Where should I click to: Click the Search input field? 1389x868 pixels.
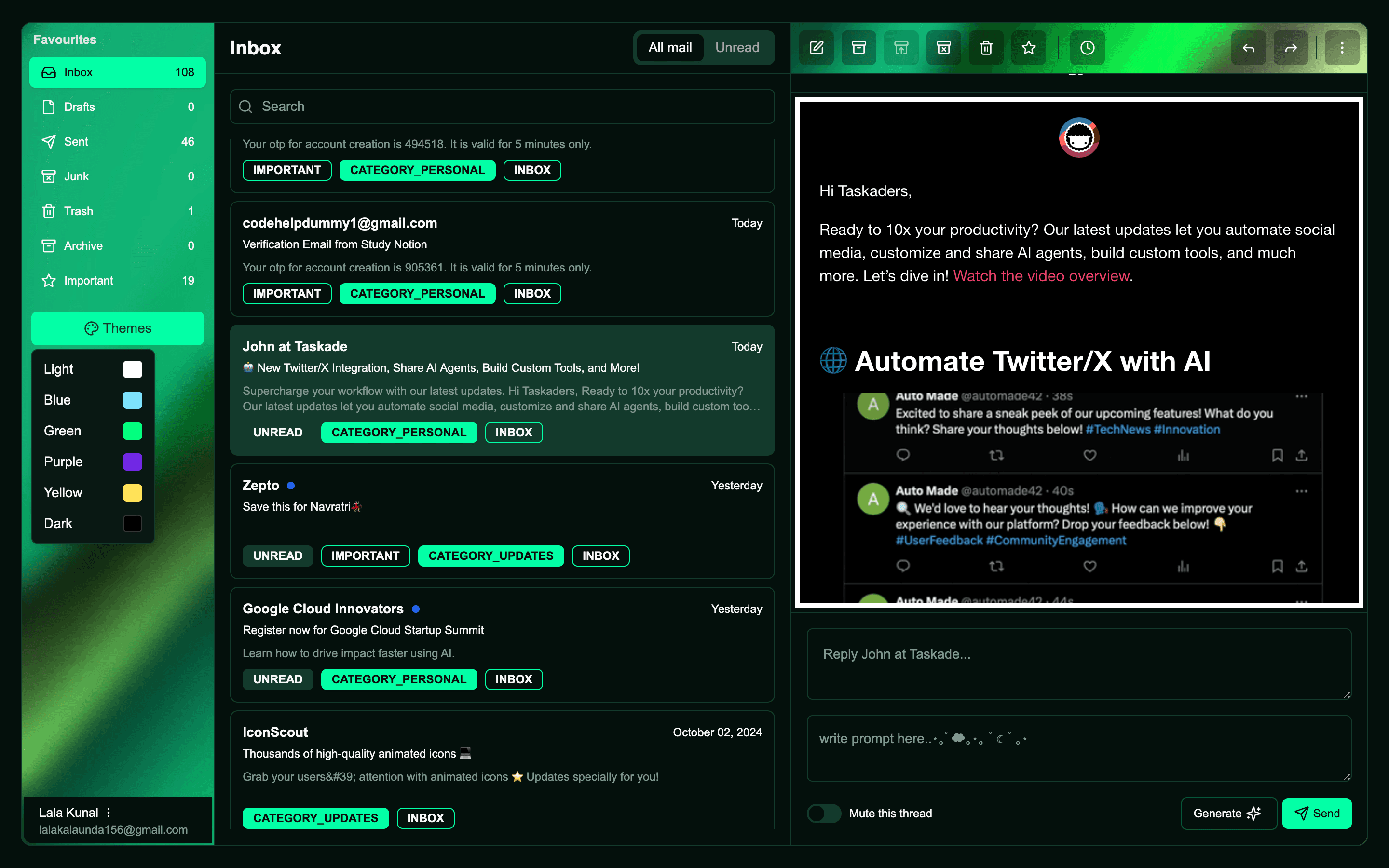click(502, 107)
